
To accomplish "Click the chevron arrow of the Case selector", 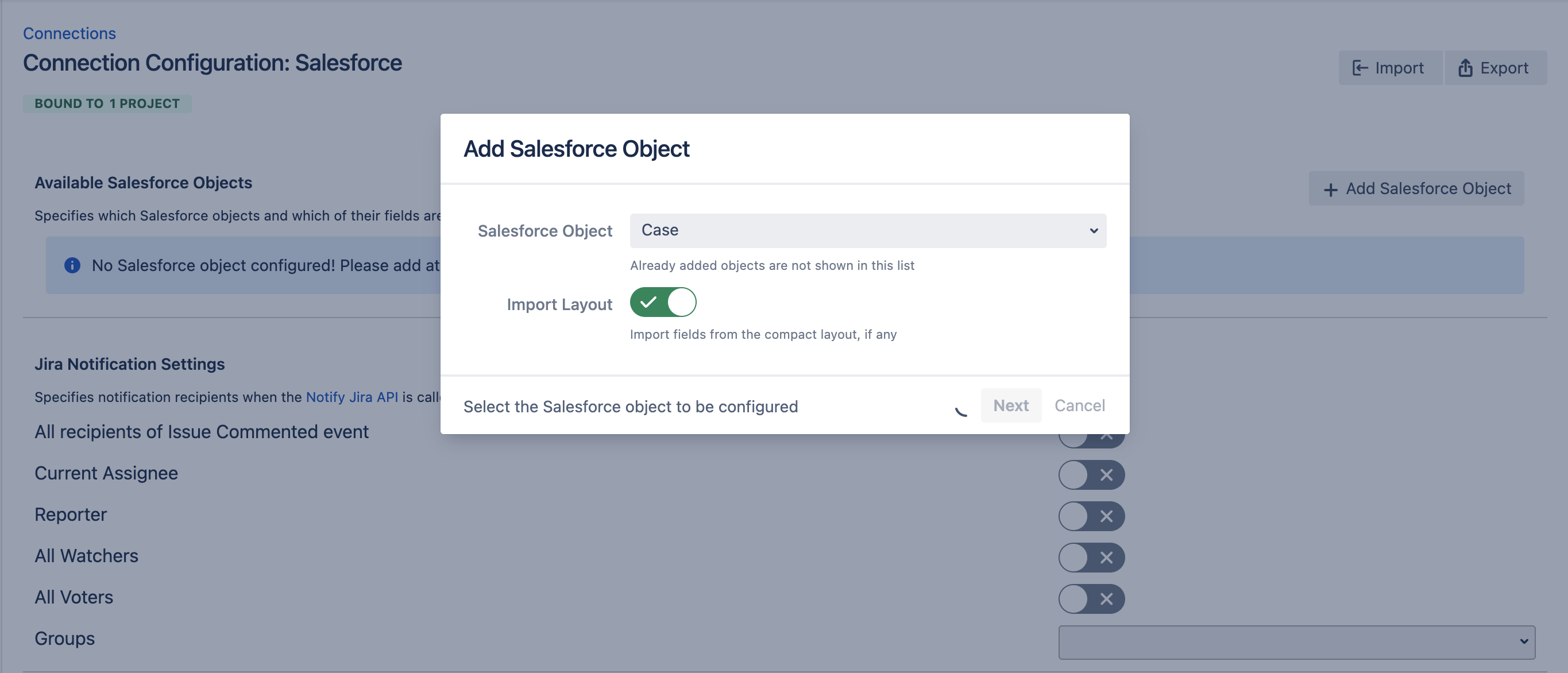I will [x=1093, y=231].
